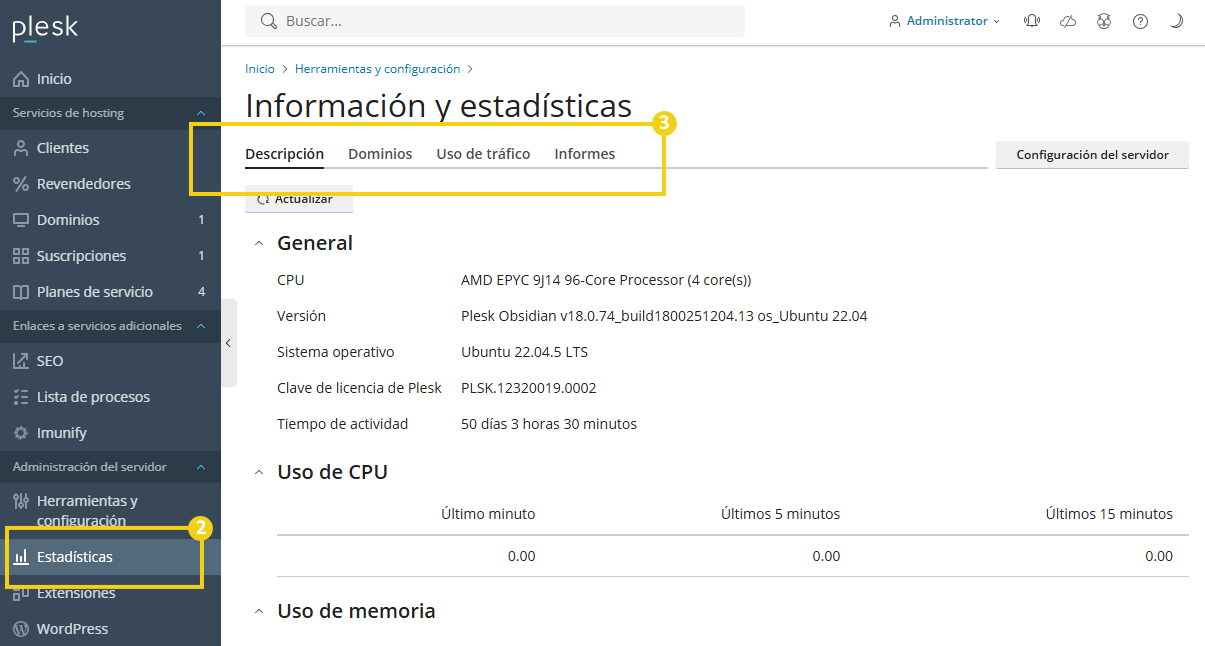Screen dimensions: 1205x646
Task: Collapse the sidebar with the arrow handle
Action: [x=230, y=342]
